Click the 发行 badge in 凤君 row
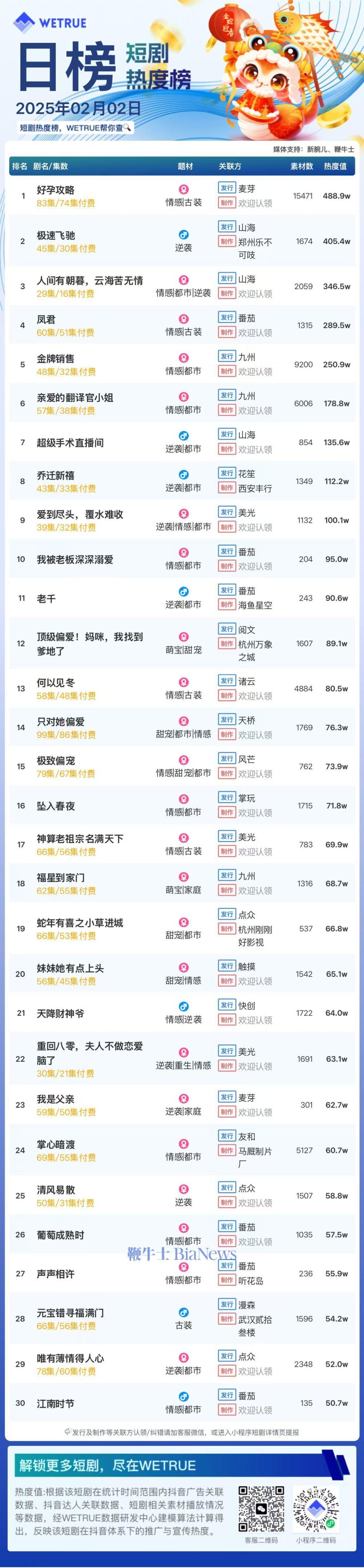 click(x=227, y=317)
